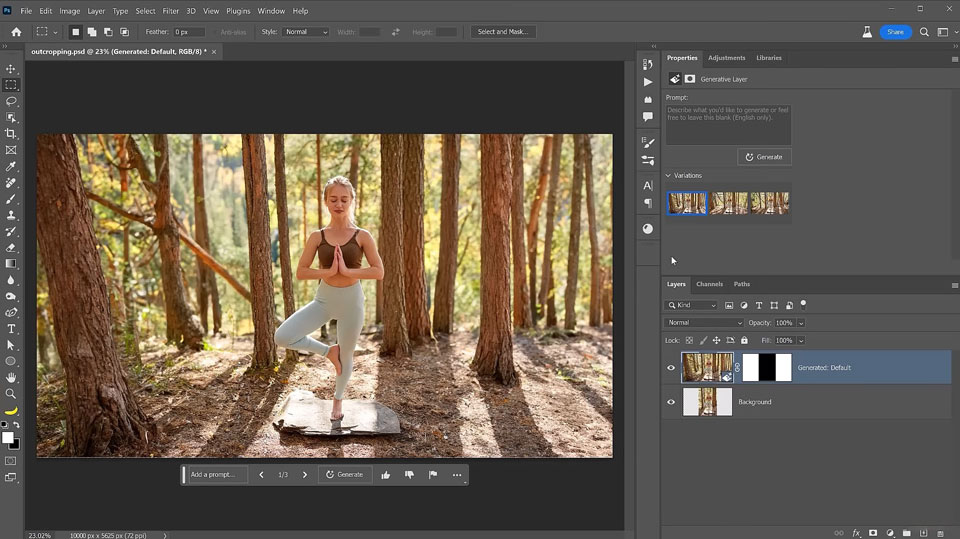
Task: Show previous variation in taskbar
Action: coord(261,475)
